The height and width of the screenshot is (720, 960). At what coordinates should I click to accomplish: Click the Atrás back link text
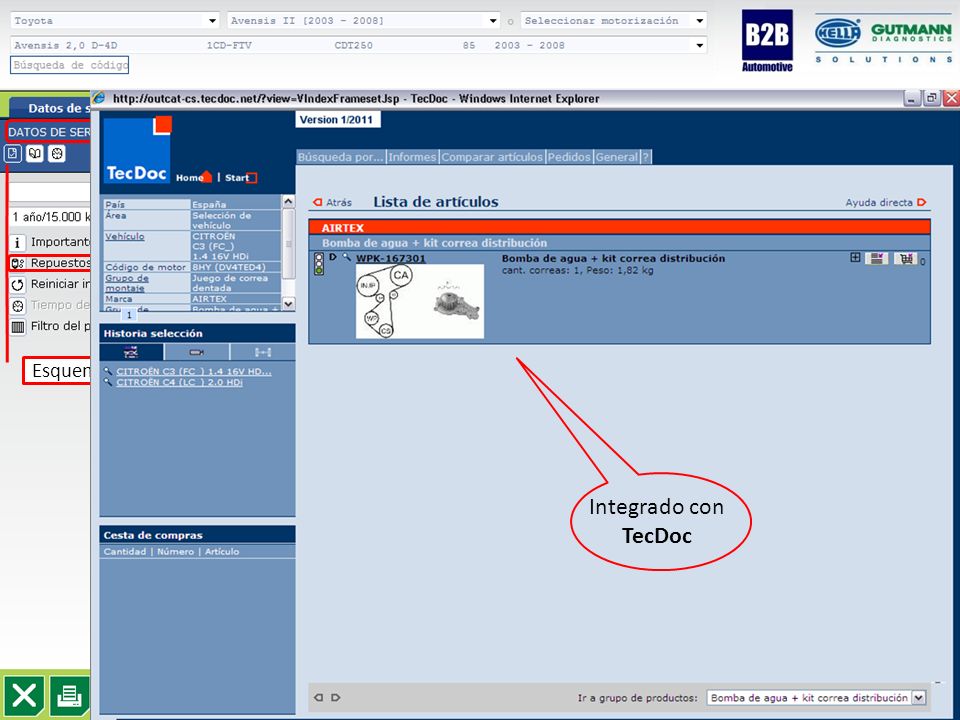339,202
